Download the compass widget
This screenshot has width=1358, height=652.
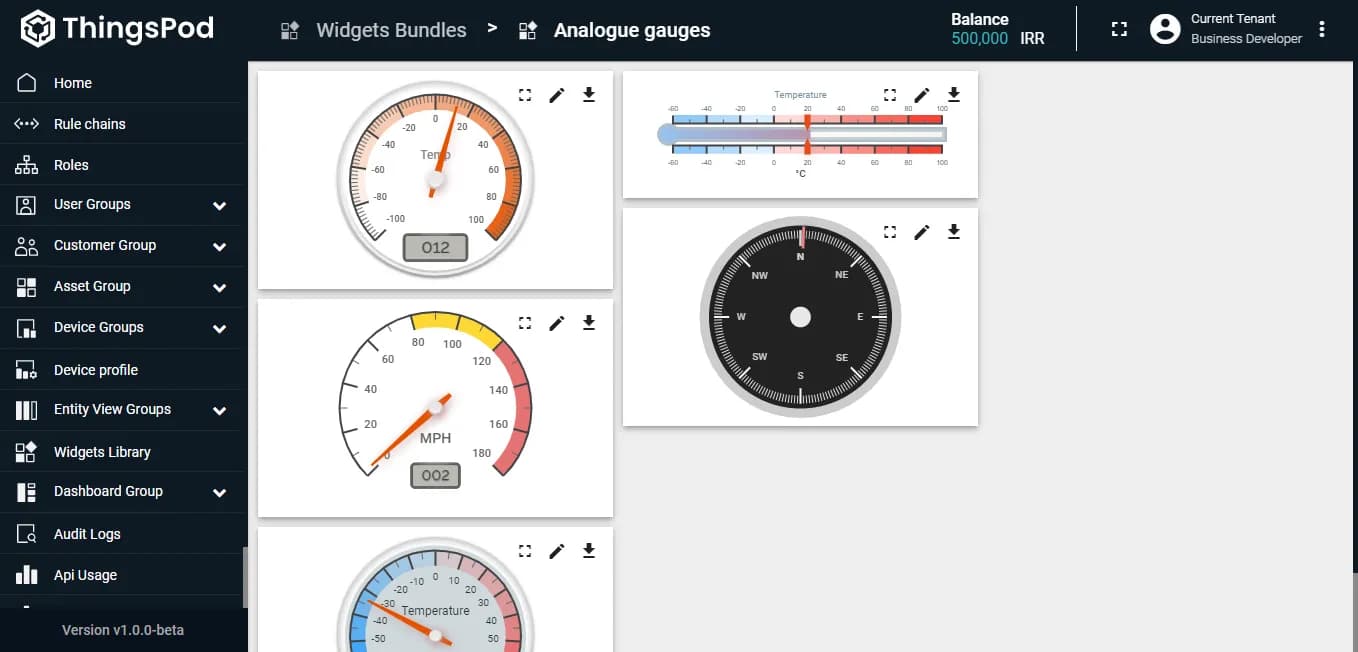click(954, 232)
